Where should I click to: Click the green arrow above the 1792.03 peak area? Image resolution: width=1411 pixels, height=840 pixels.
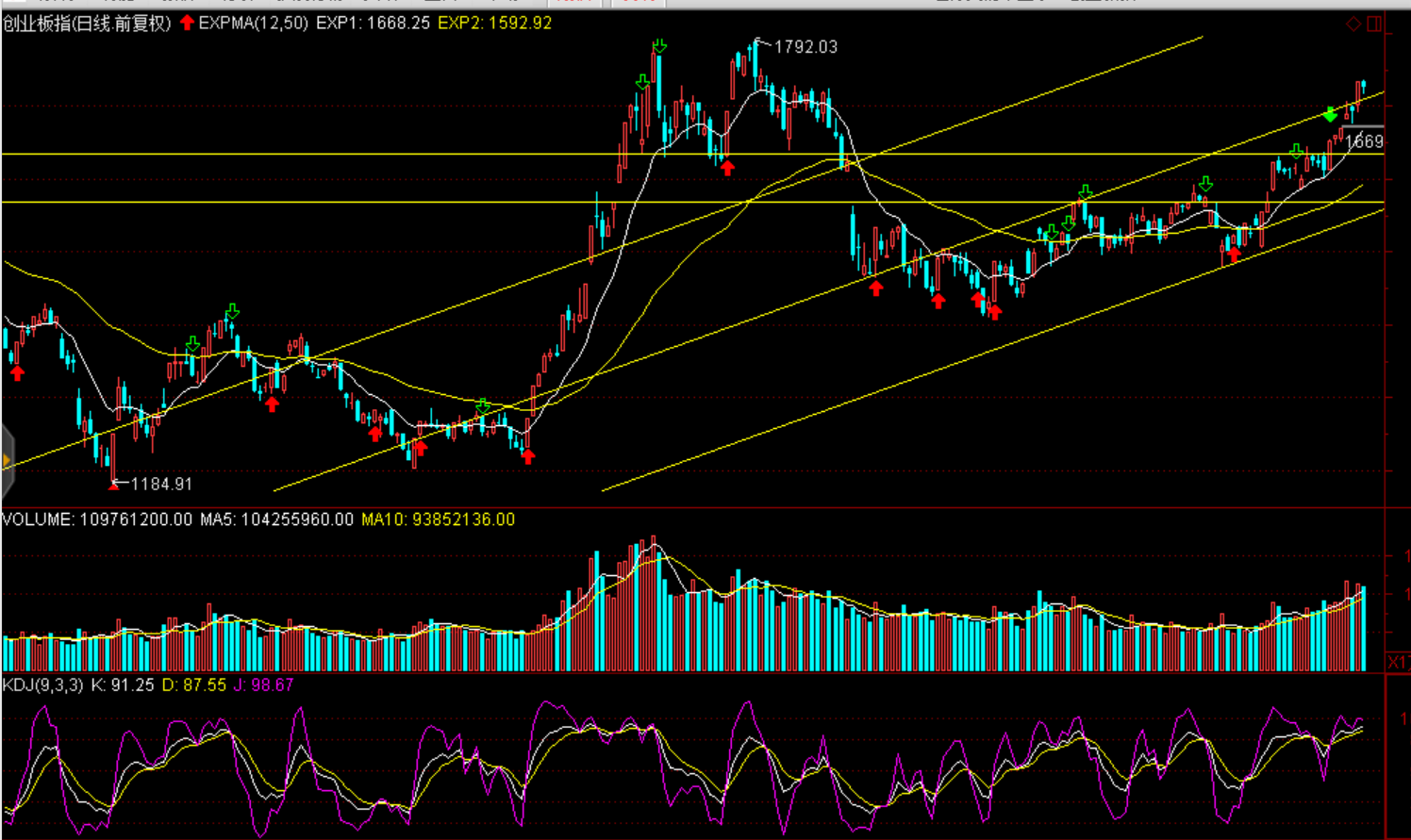(659, 46)
